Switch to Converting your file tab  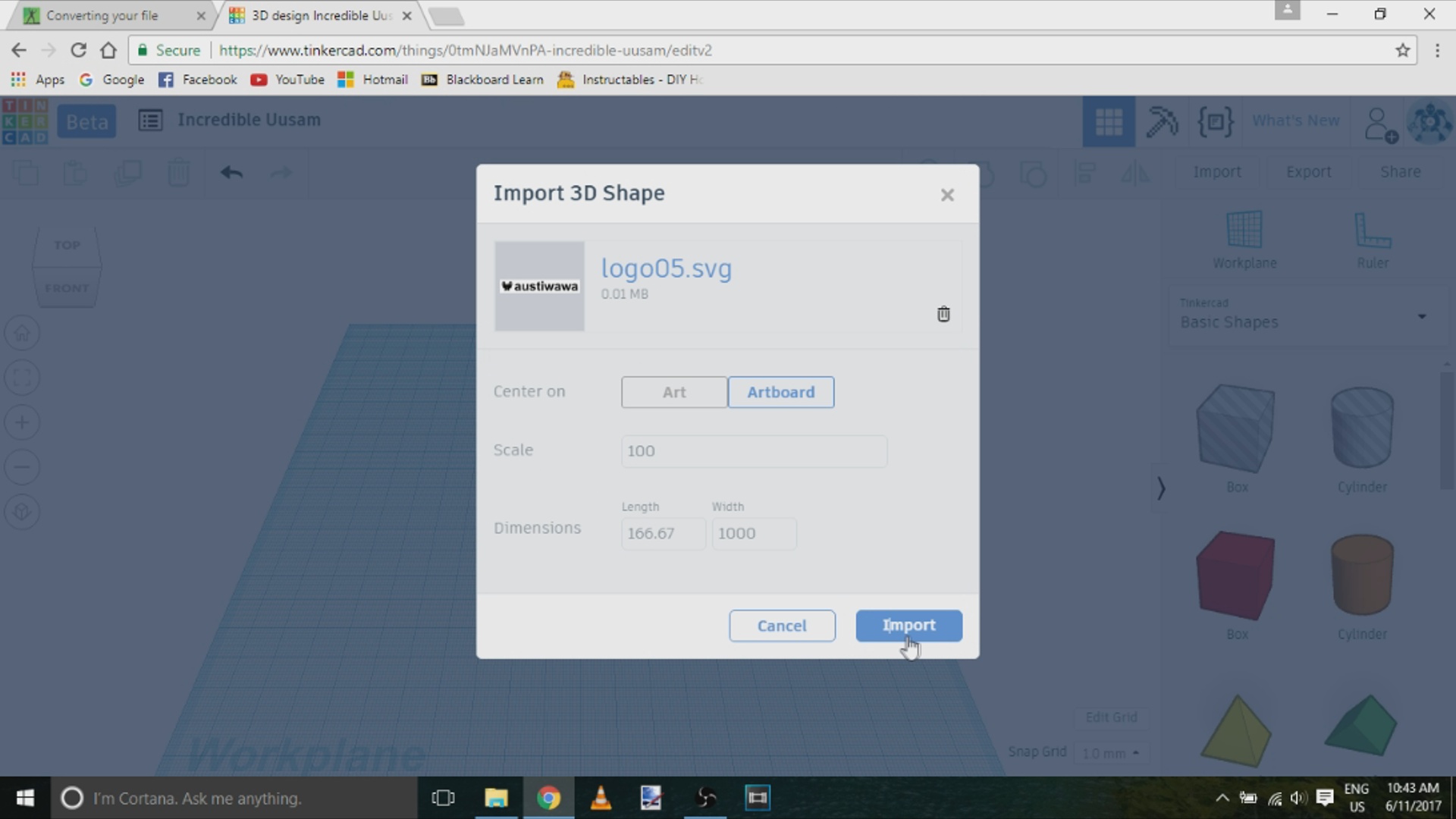[102, 15]
